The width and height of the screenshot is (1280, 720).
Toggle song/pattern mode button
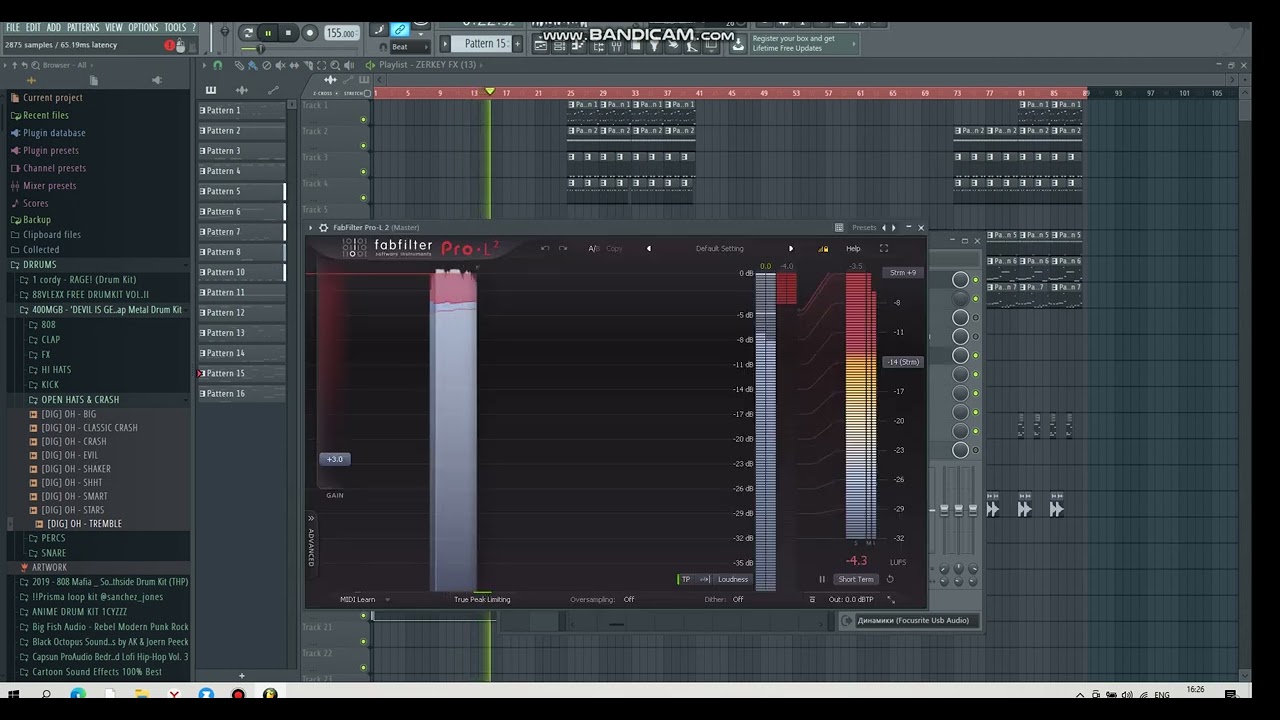click(248, 33)
